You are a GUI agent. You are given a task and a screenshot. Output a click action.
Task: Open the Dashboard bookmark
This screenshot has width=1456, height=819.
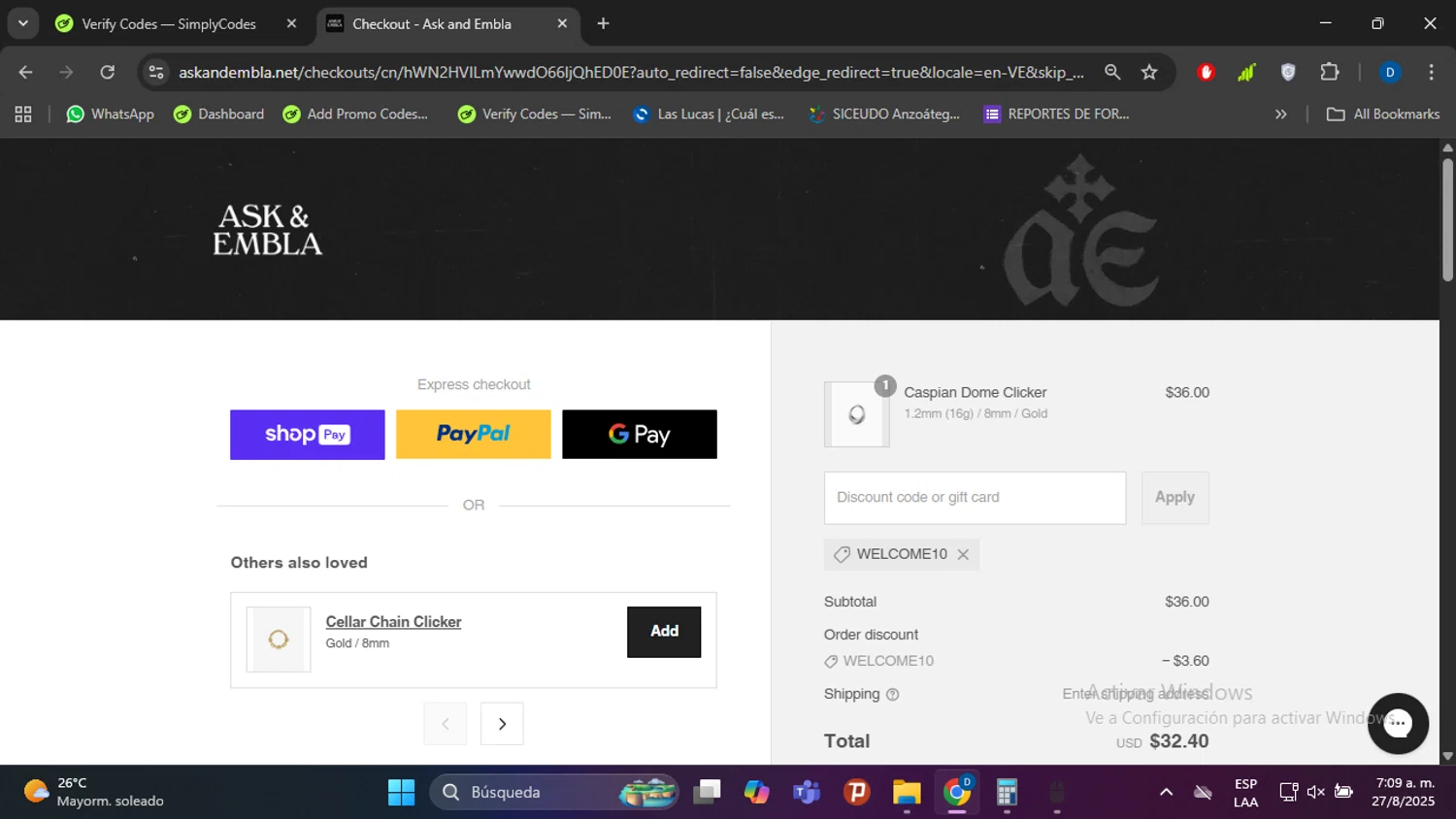[x=218, y=114]
